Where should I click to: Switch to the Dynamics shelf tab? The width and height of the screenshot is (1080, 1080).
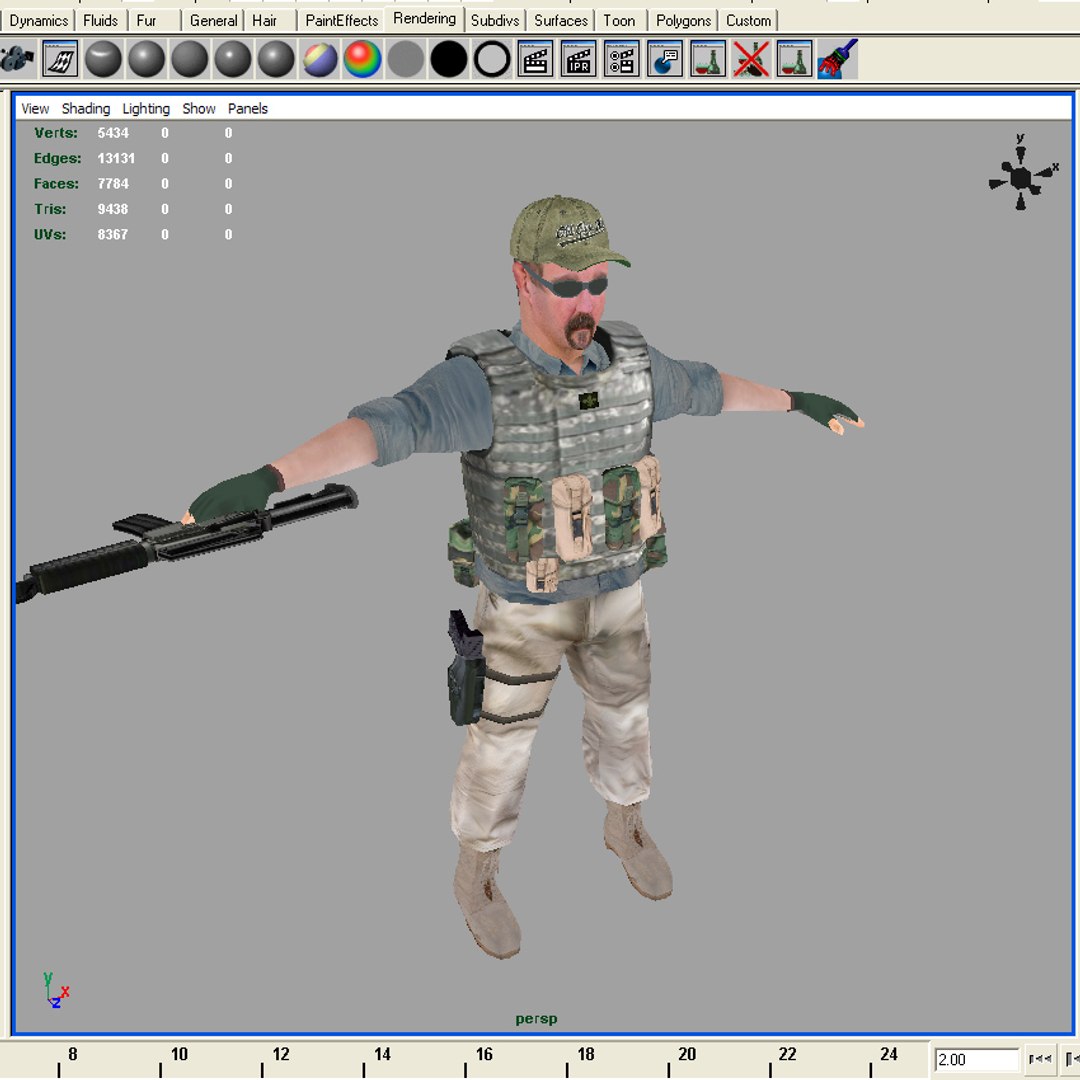pyautogui.click(x=38, y=21)
